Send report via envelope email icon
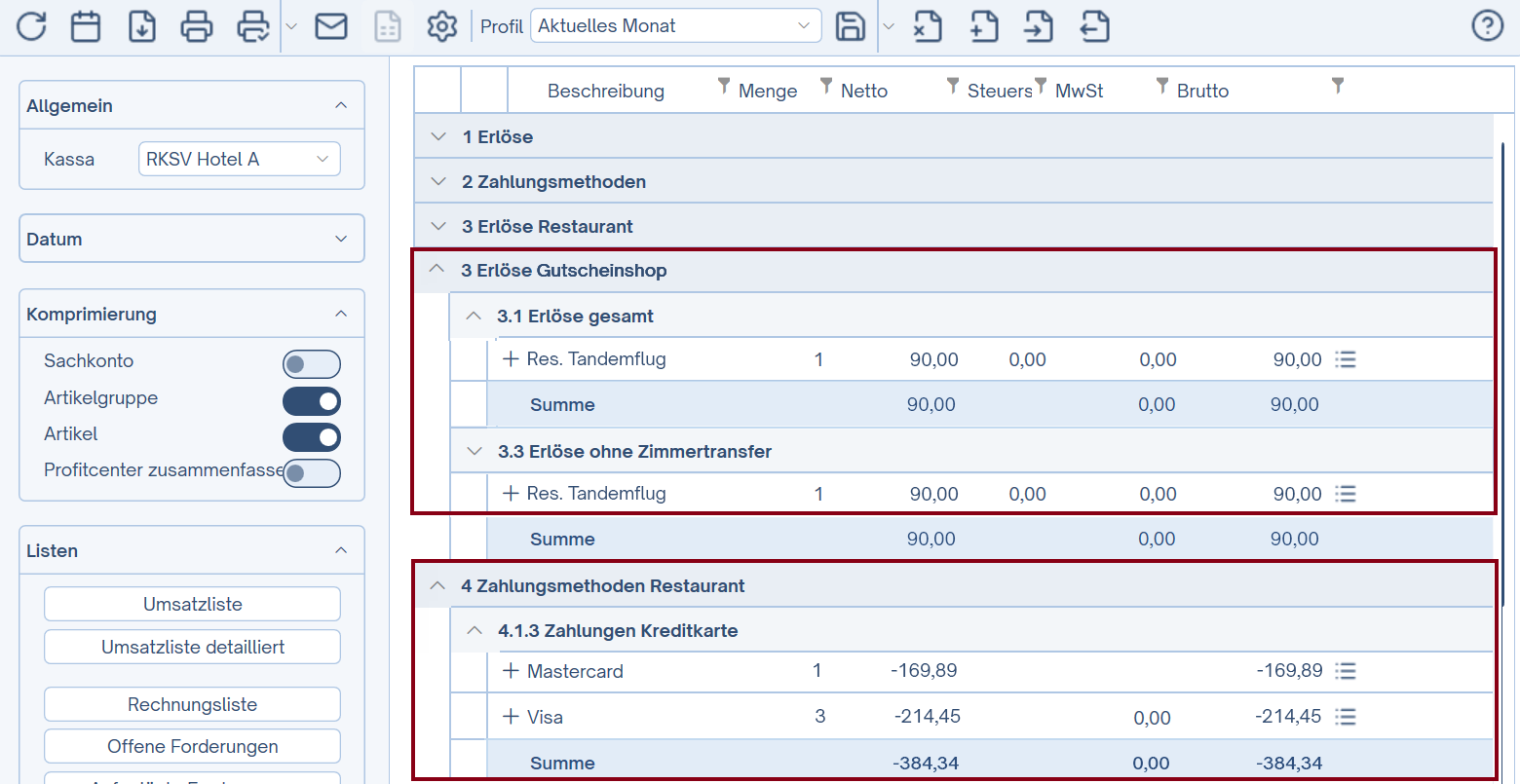Viewport: 1520px width, 784px height. [331, 26]
